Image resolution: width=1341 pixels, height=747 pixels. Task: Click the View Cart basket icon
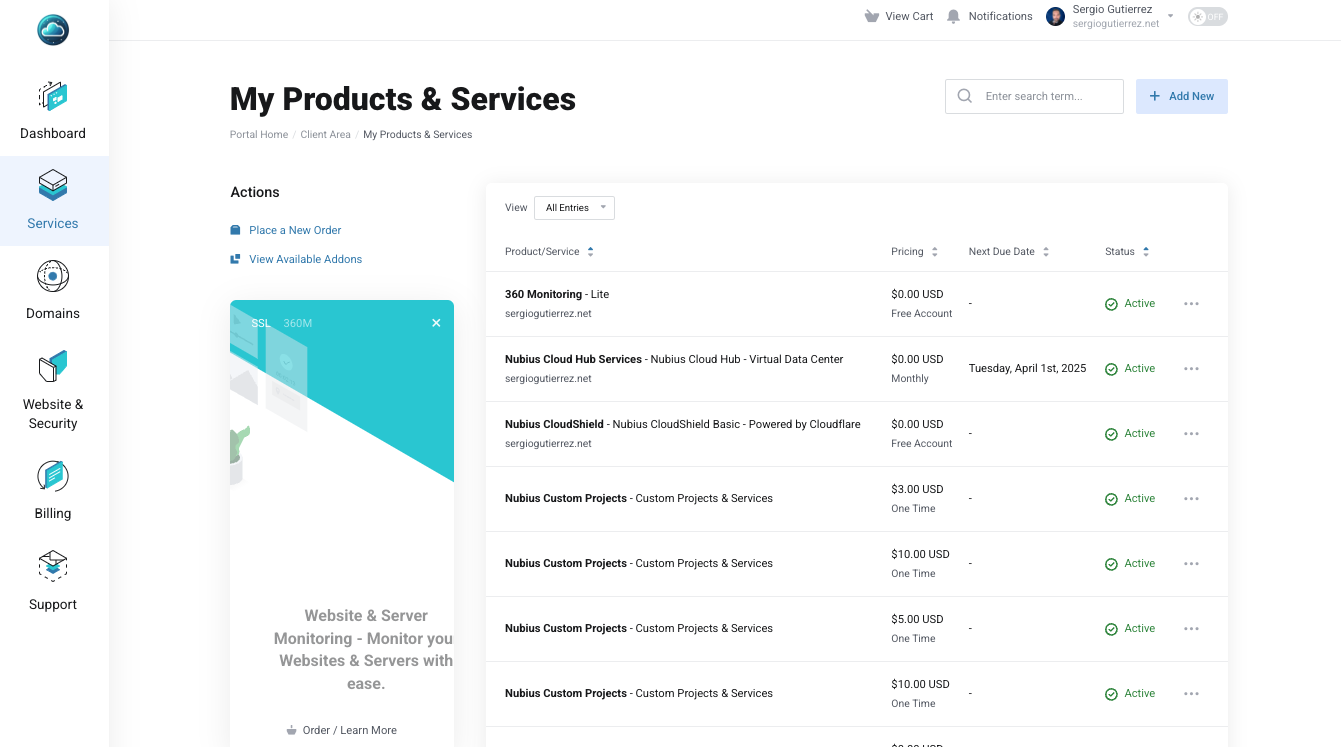coord(872,16)
